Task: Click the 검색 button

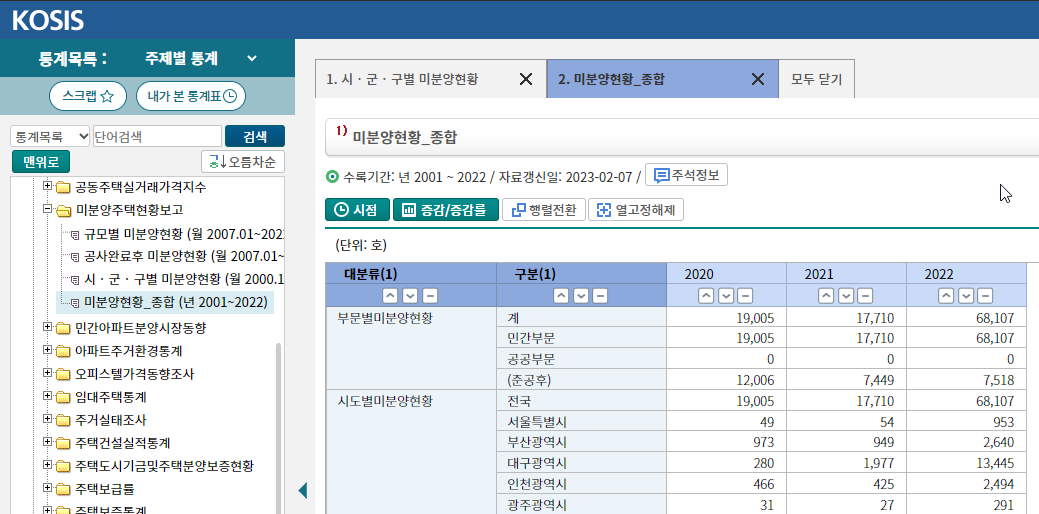Action: 255,136
